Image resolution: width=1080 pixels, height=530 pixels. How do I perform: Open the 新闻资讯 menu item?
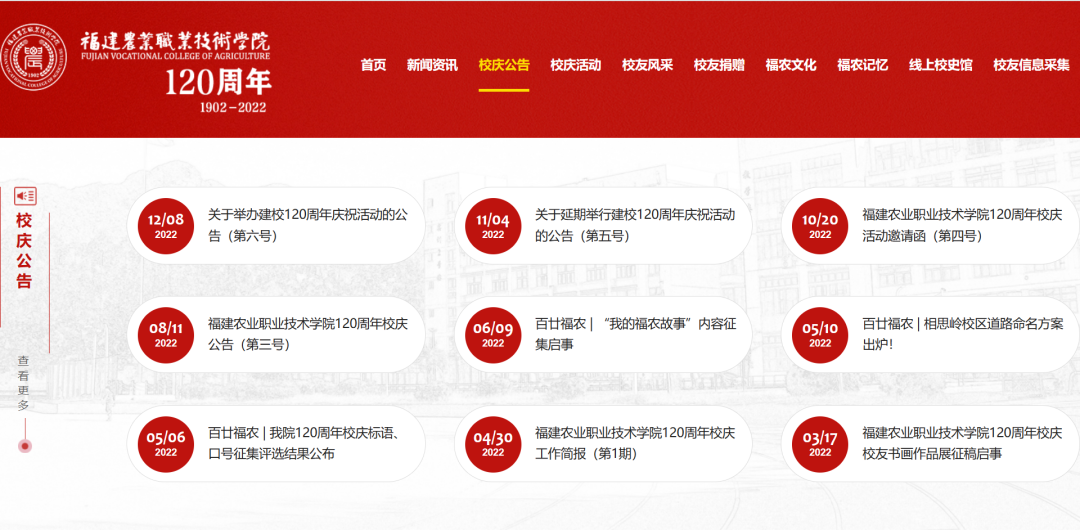click(x=432, y=65)
